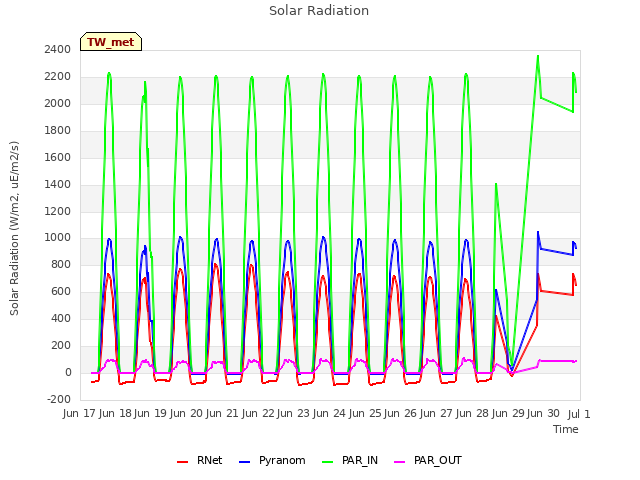Click the TW_met annotation label

[x=111, y=42]
